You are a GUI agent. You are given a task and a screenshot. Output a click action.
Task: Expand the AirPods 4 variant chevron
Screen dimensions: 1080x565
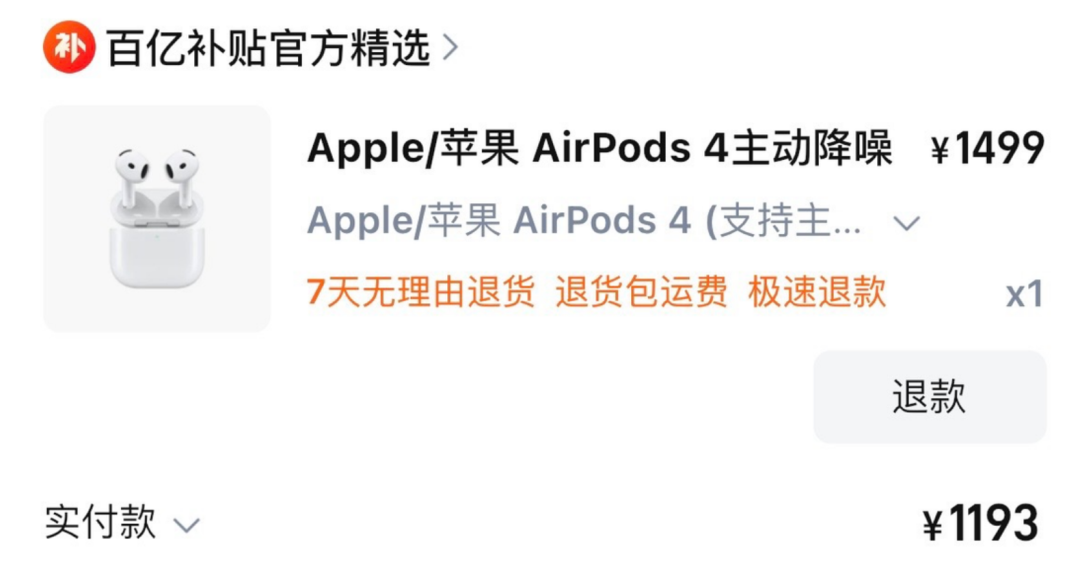click(x=906, y=223)
